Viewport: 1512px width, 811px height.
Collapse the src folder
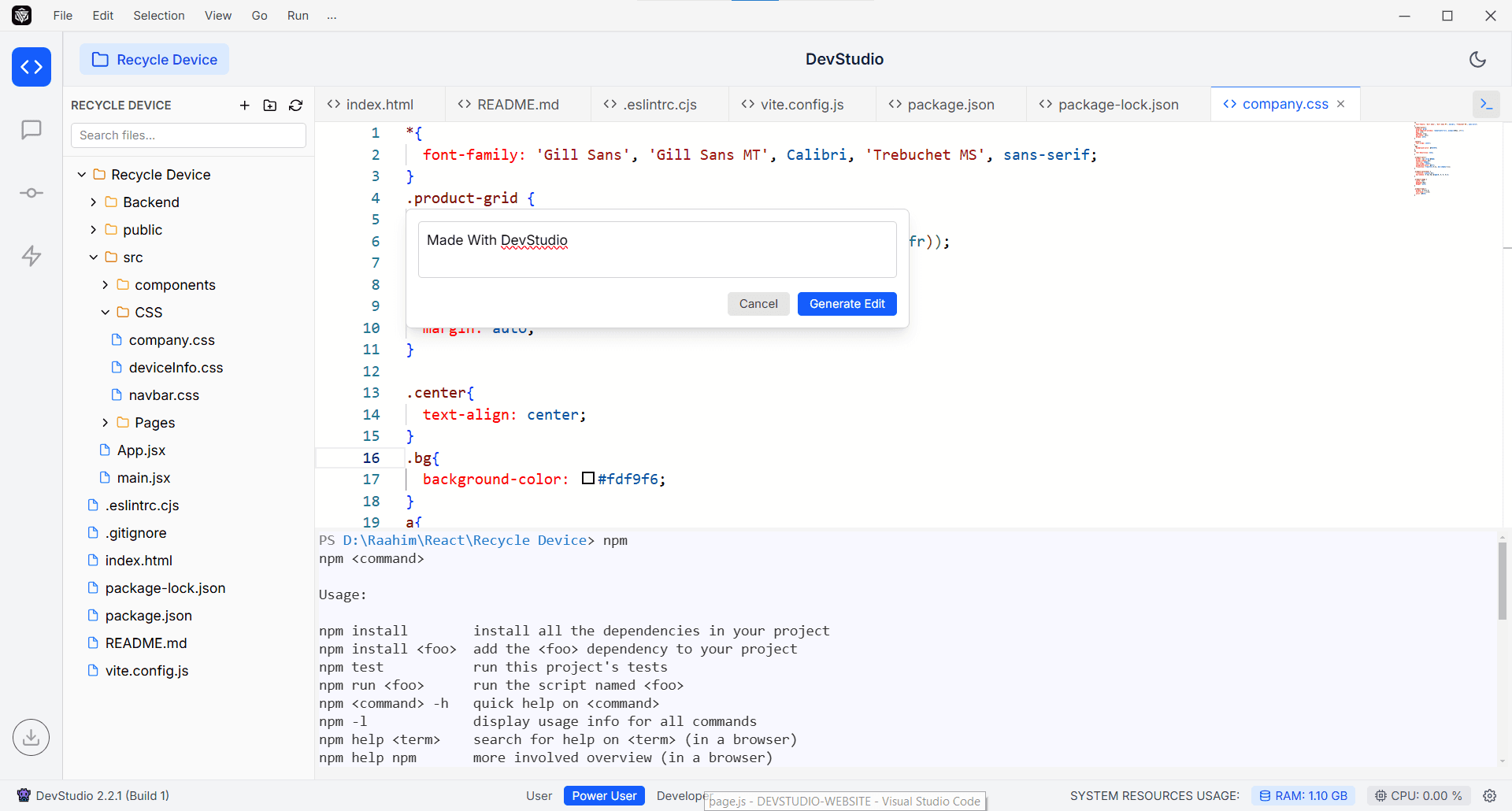(x=94, y=257)
